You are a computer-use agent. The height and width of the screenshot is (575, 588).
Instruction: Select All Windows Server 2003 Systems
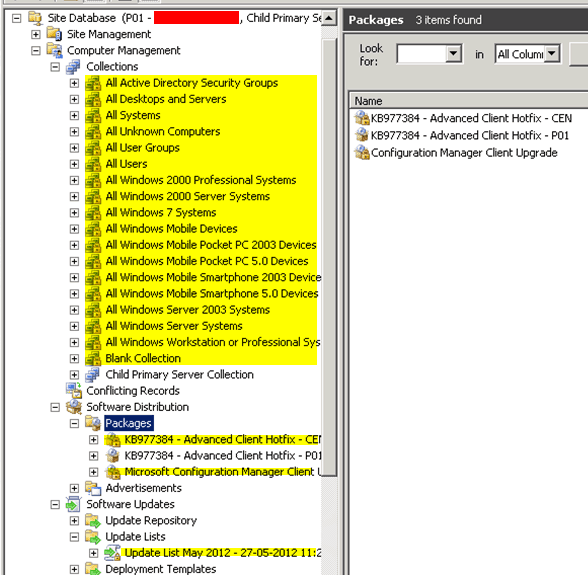188,310
